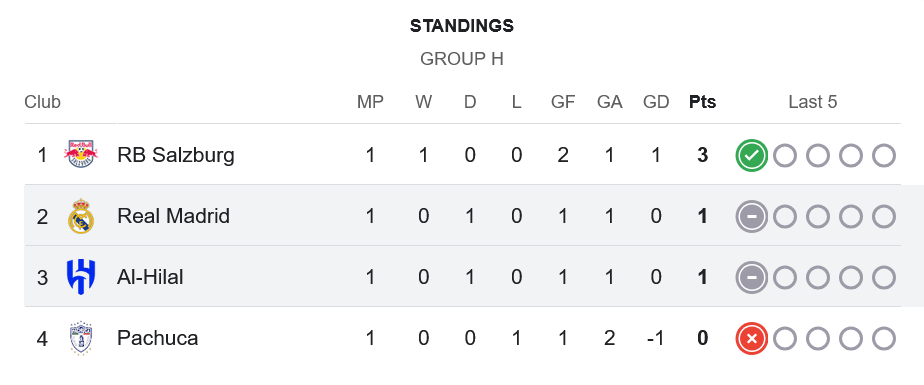Open the RB Salzburg team name link
This screenshot has width=924, height=385.
click(176, 155)
